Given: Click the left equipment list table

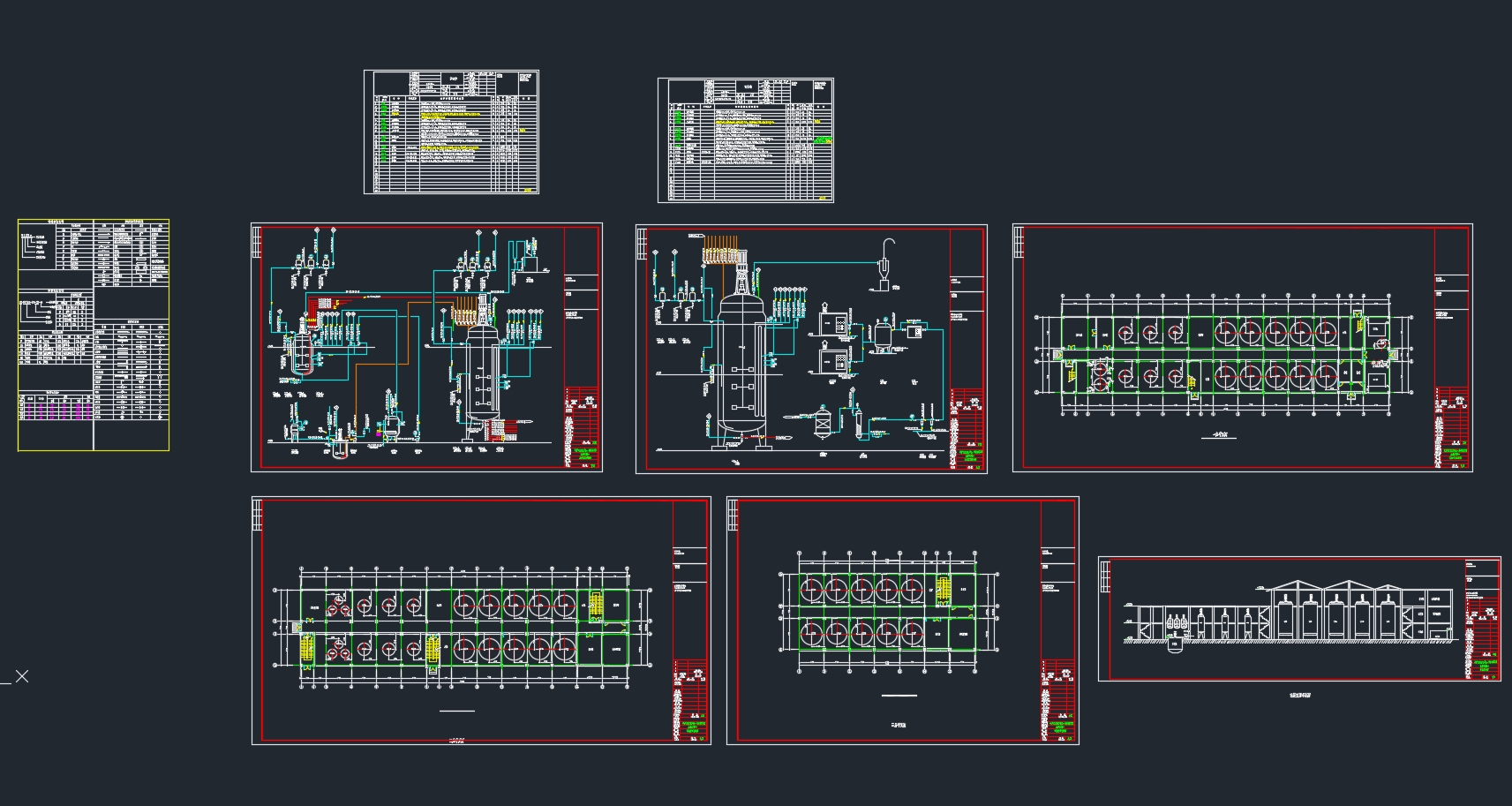Looking at the screenshot, I should tap(451, 132).
